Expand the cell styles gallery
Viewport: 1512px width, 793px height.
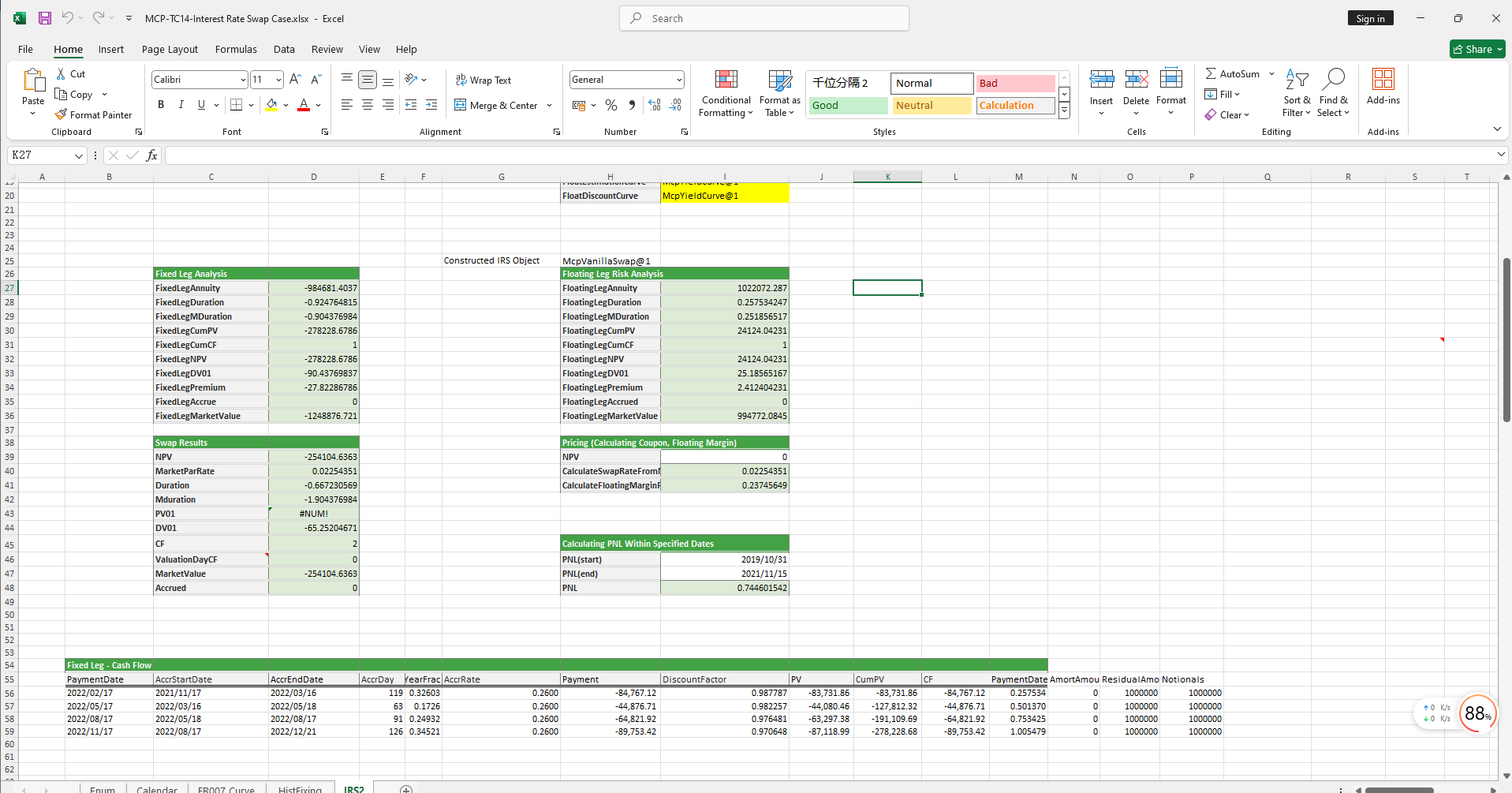1064,110
